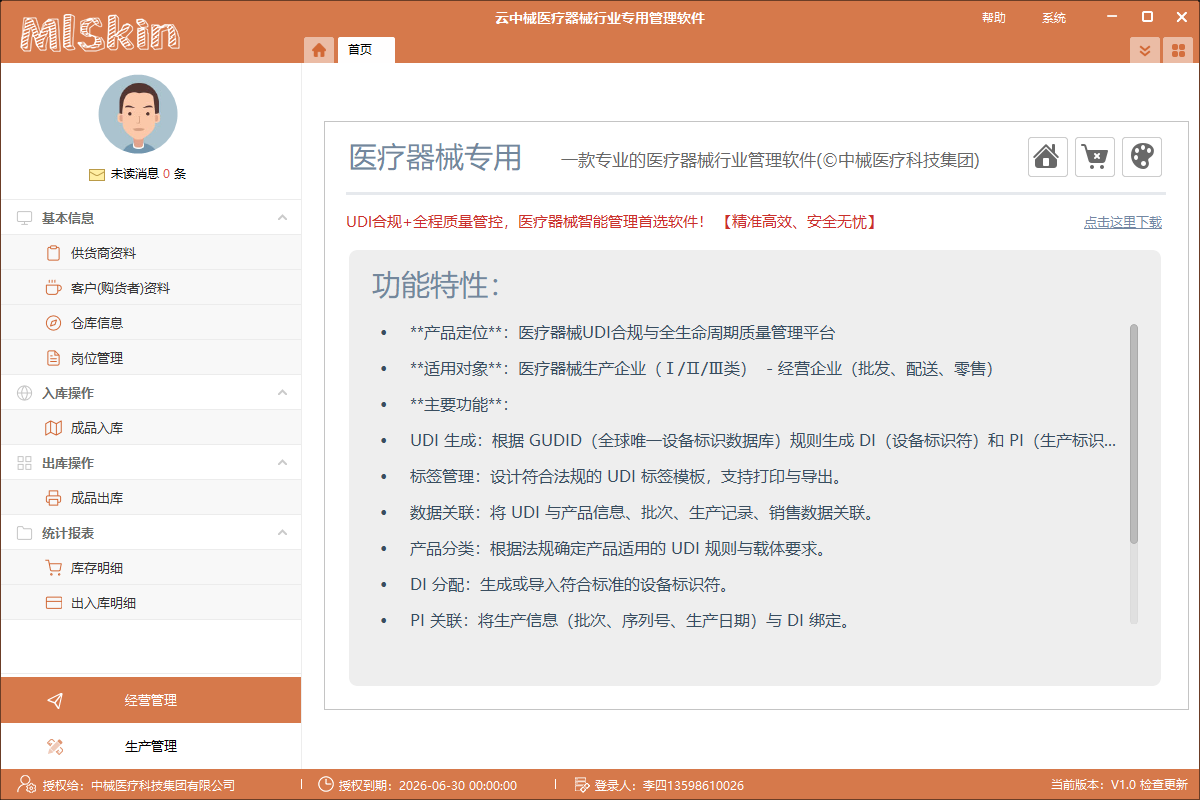
Task: Open the shopping cart icon button
Action: [x=1094, y=157]
